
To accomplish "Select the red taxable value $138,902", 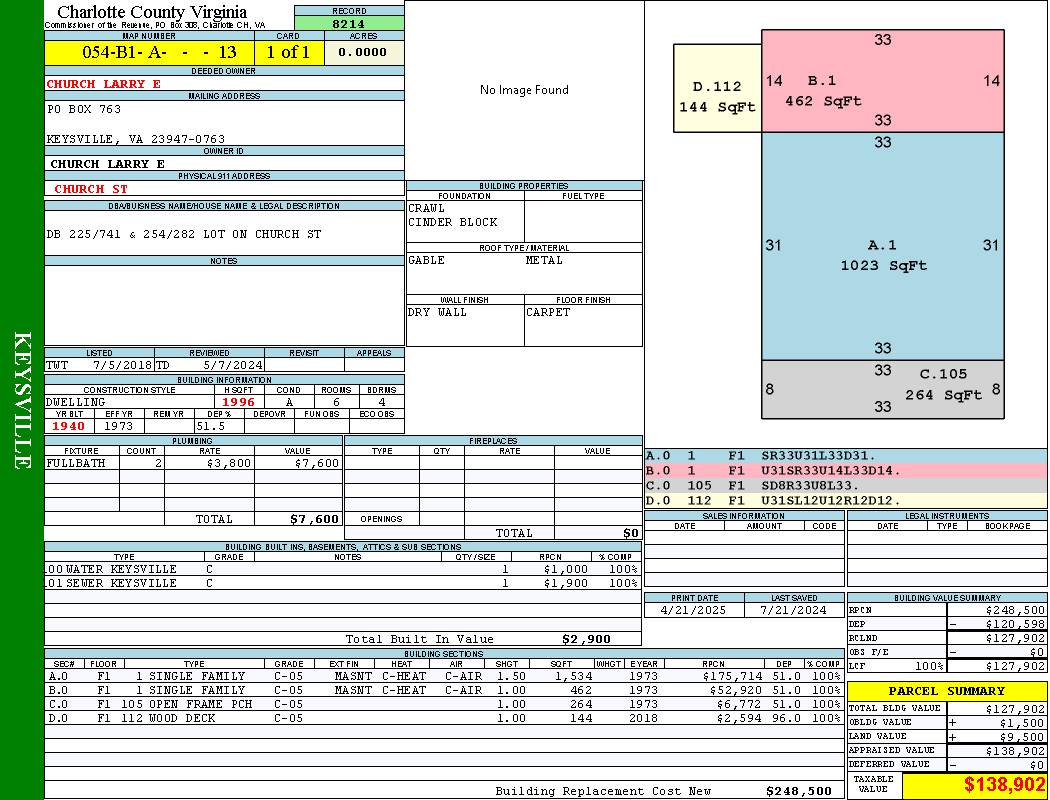I will click(x=975, y=786).
